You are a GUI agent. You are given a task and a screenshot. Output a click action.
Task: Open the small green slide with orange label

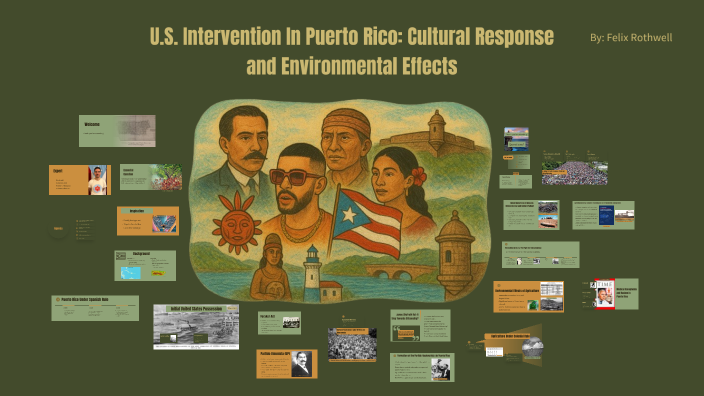point(517,162)
